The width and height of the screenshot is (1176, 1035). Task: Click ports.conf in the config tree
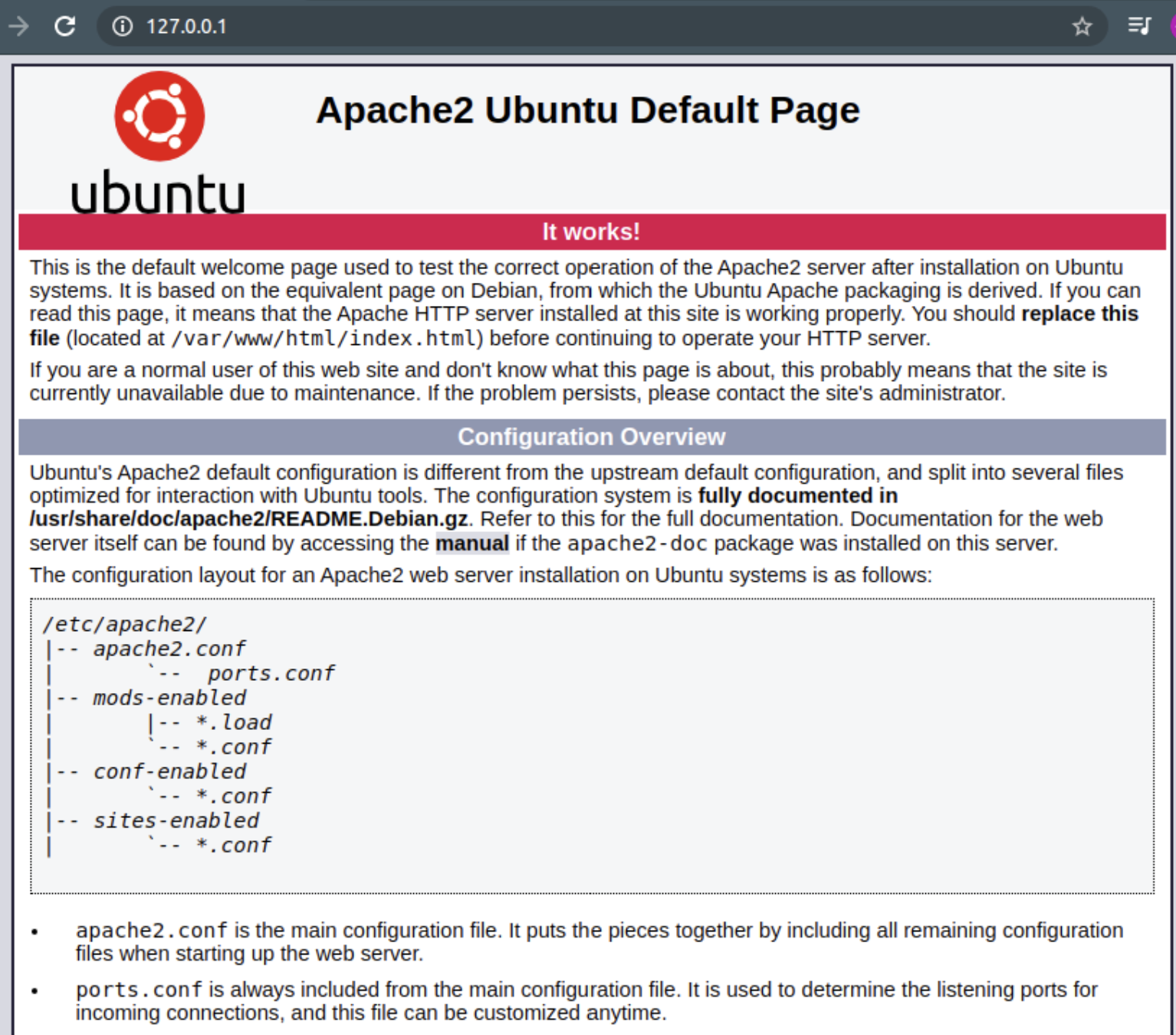click(271, 673)
